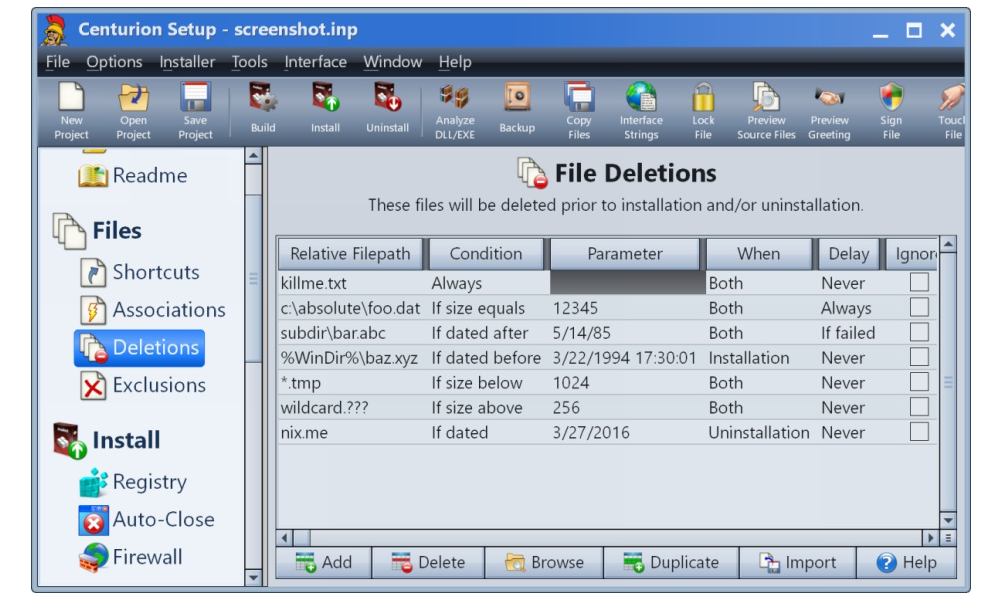Screen dimensions: 1000x600
Task: Click the Add button below the table
Action: [323, 563]
